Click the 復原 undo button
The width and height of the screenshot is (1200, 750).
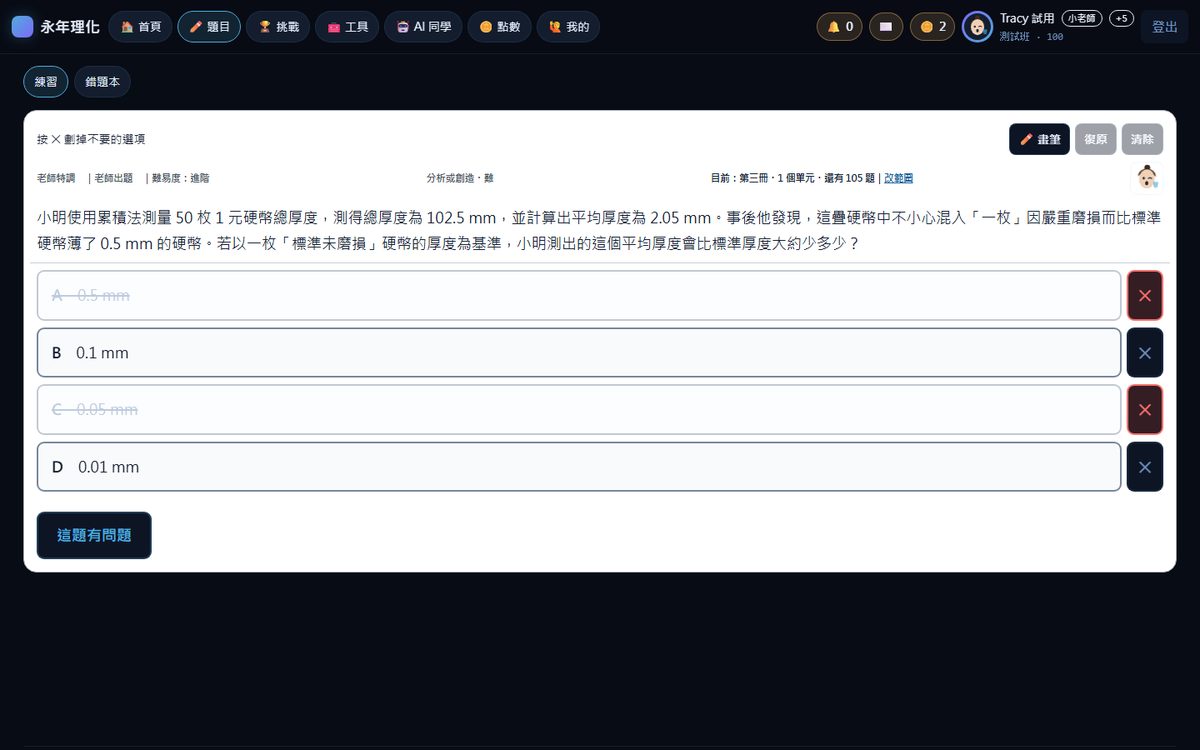(1095, 139)
